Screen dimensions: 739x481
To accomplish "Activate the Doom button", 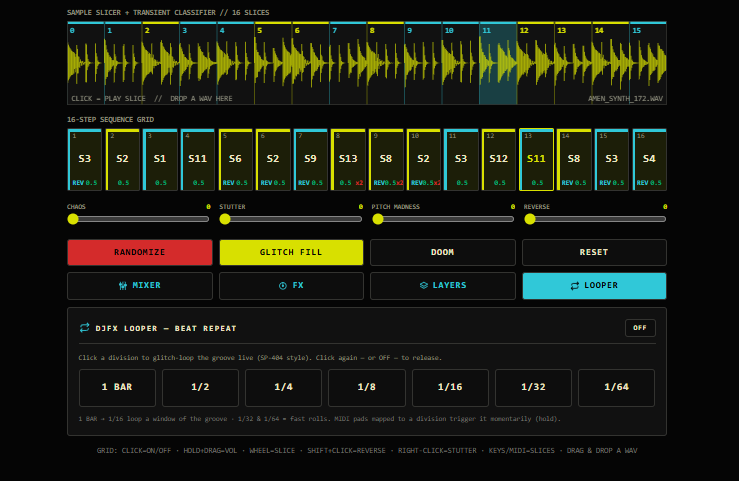I will point(443,252).
